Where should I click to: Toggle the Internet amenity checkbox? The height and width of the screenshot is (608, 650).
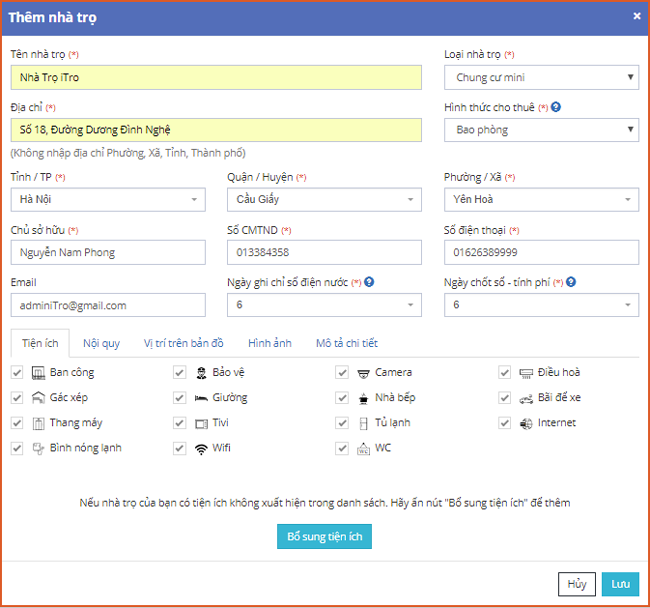505,423
